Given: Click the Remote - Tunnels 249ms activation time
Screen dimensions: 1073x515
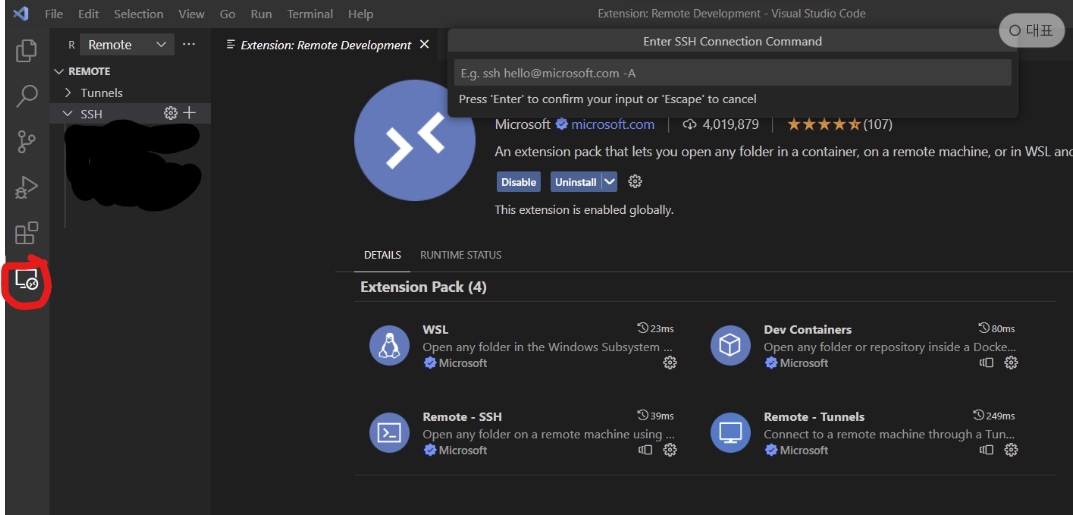Looking at the screenshot, I should tap(994, 416).
